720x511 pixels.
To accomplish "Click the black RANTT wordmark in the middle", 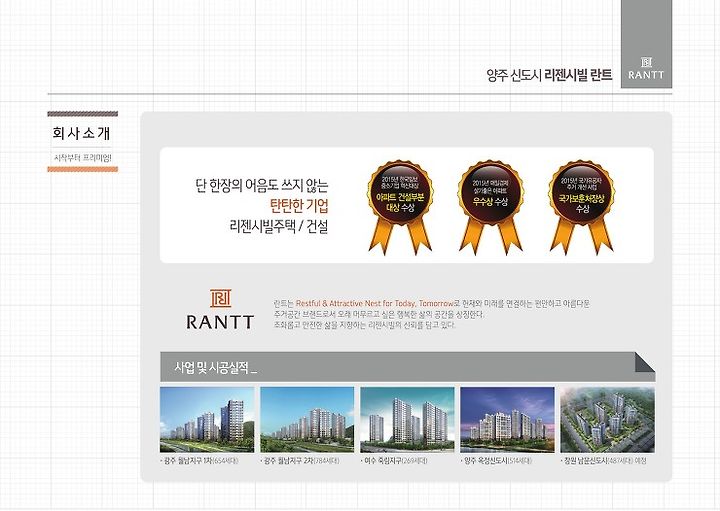I will pos(220,322).
